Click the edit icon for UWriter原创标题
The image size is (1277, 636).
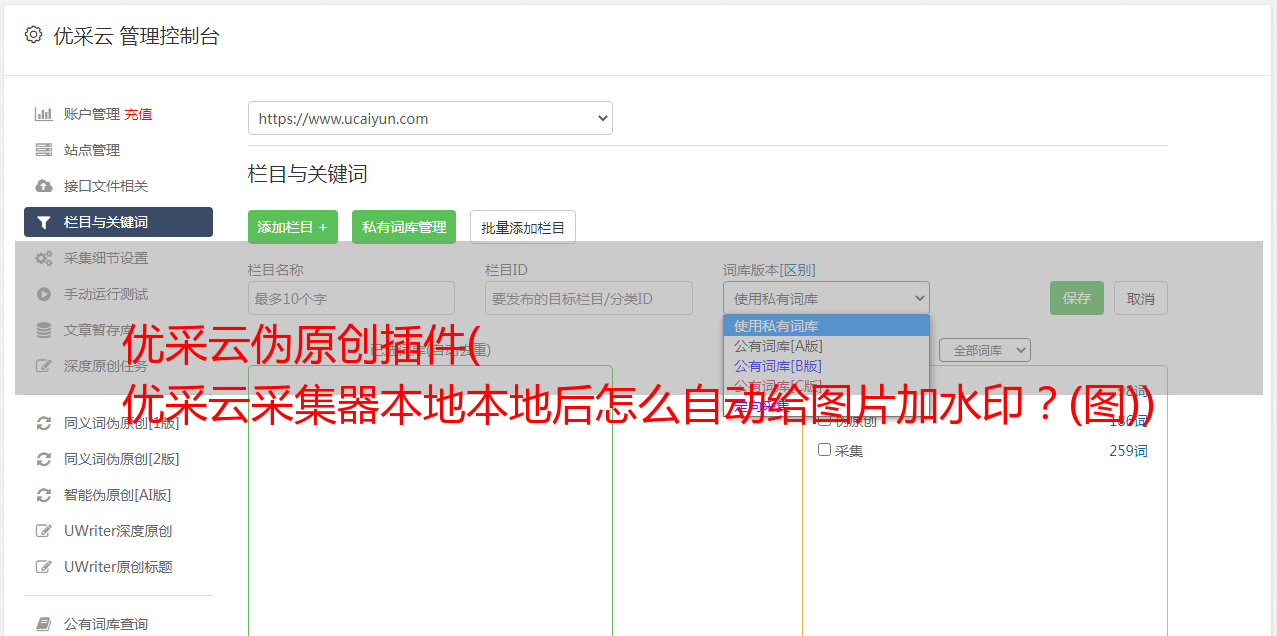[44, 567]
